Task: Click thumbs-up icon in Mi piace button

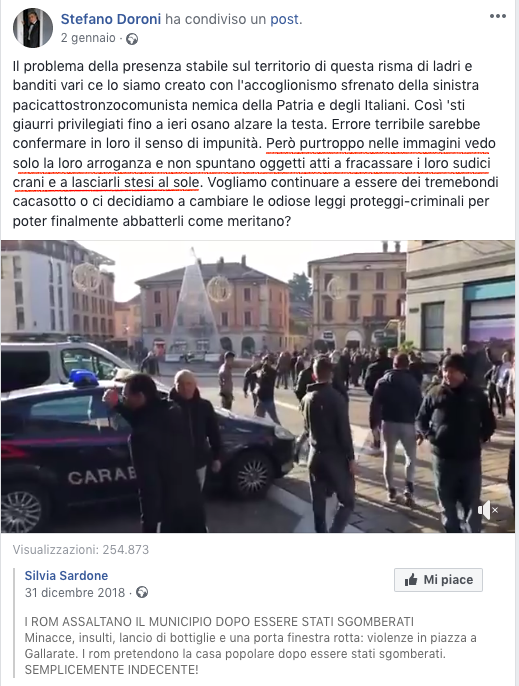Action: point(410,580)
